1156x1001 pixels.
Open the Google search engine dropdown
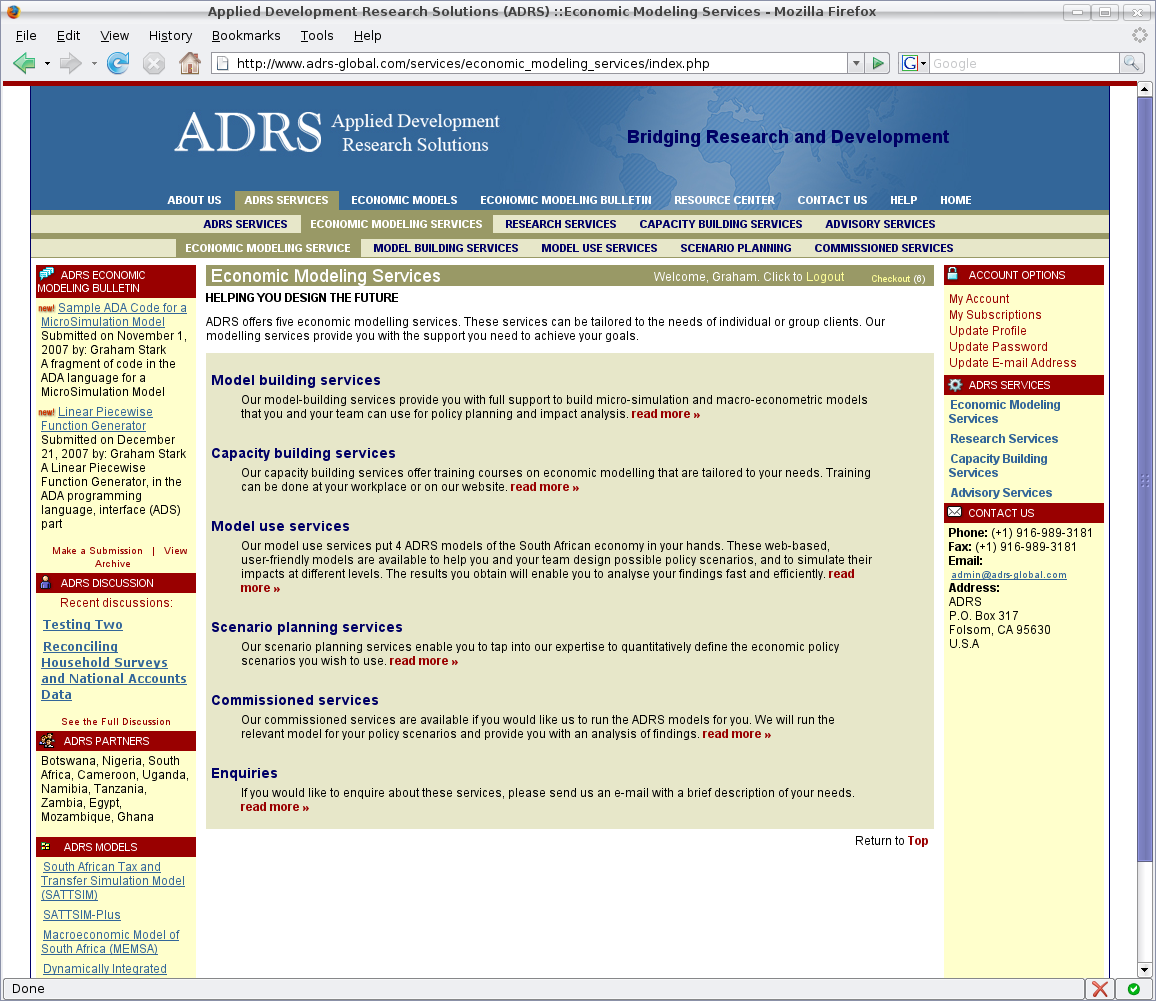[x=914, y=63]
